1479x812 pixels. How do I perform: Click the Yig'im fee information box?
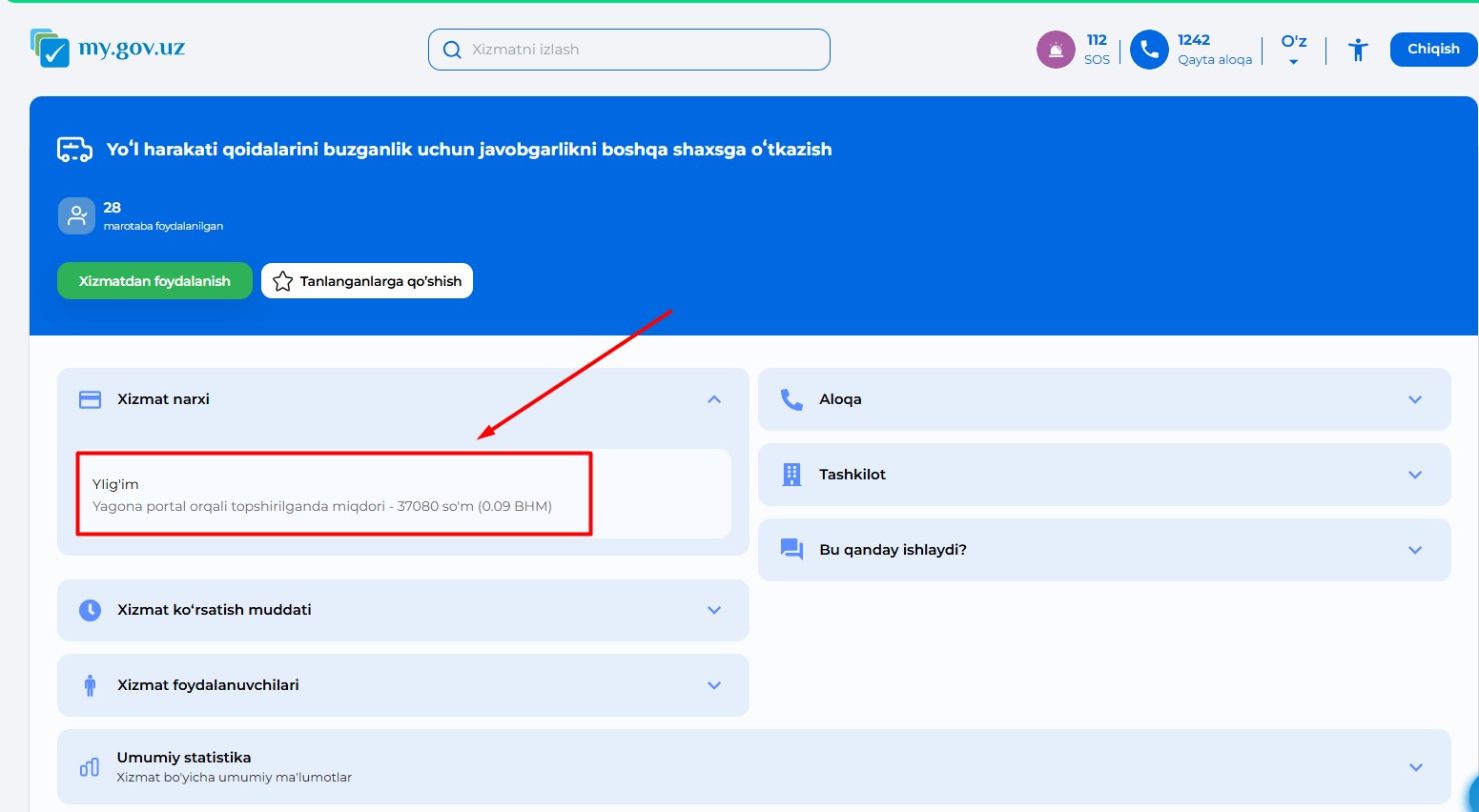point(334,495)
